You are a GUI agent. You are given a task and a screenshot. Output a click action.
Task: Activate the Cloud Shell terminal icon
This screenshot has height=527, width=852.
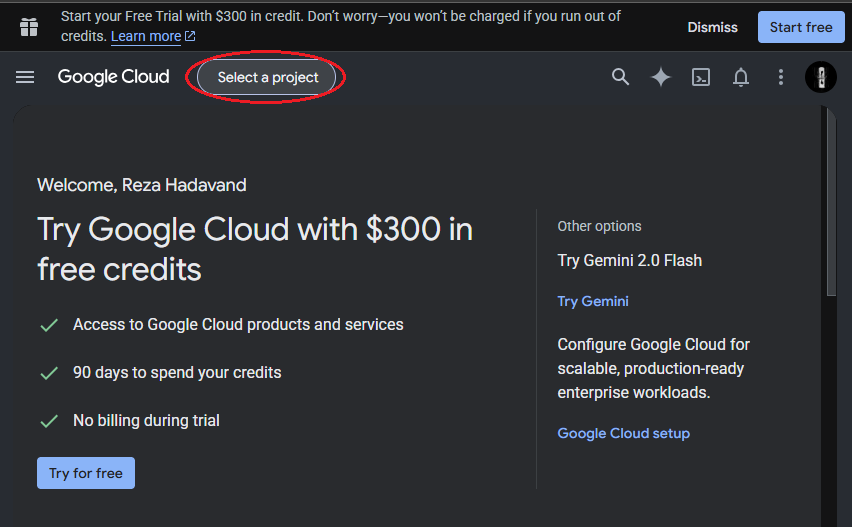pyautogui.click(x=701, y=77)
